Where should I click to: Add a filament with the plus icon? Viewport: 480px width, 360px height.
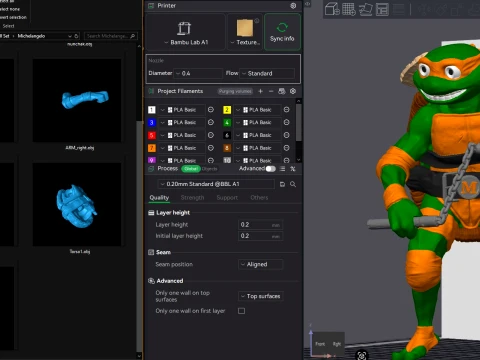(x=260, y=91)
